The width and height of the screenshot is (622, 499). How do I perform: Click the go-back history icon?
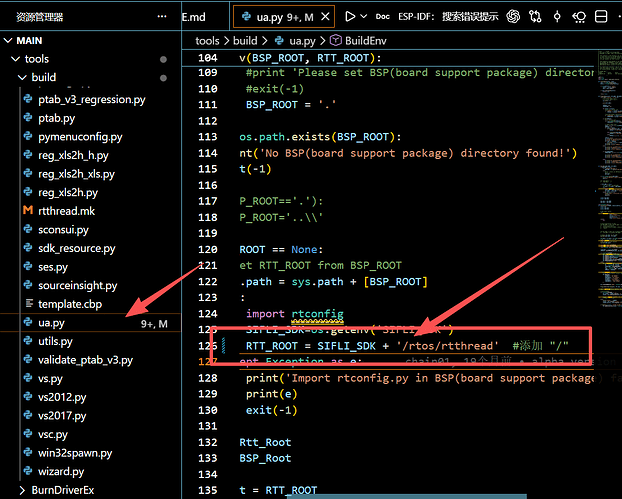(579, 17)
